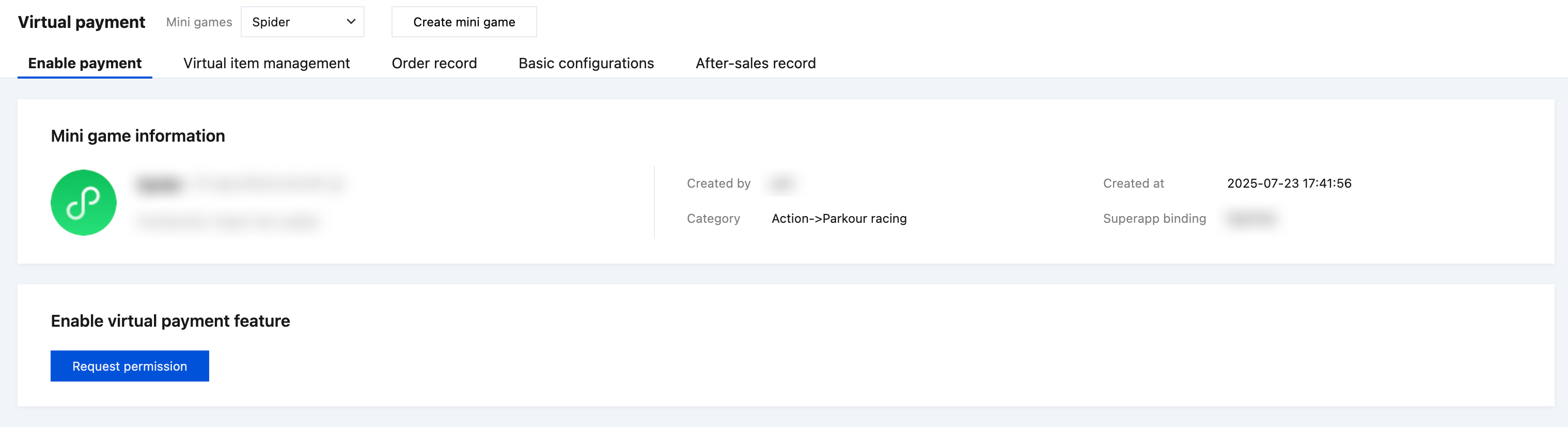Click the blue Request permission button
This screenshot has height=427, width=1568.
point(130,366)
